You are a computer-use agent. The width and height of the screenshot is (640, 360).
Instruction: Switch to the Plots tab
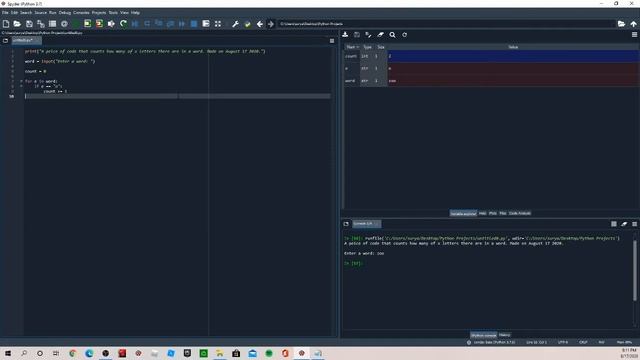click(493, 213)
